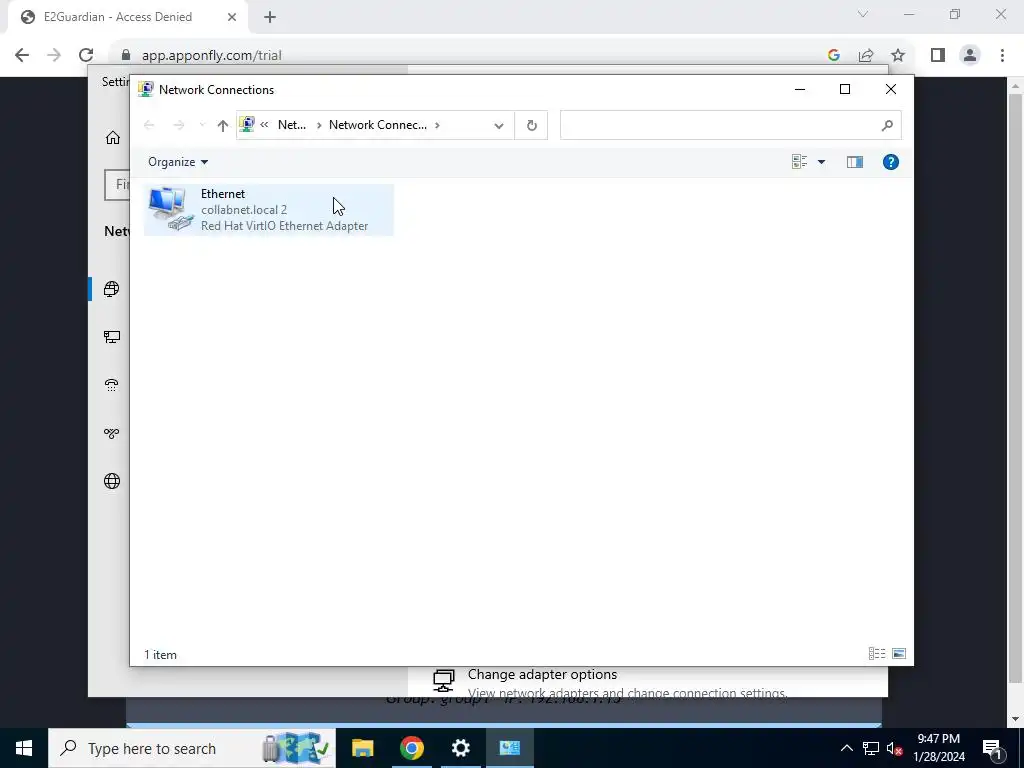Open Chrome three-dot menu
The height and width of the screenshot is (768, 1024).
(1002, 56)
